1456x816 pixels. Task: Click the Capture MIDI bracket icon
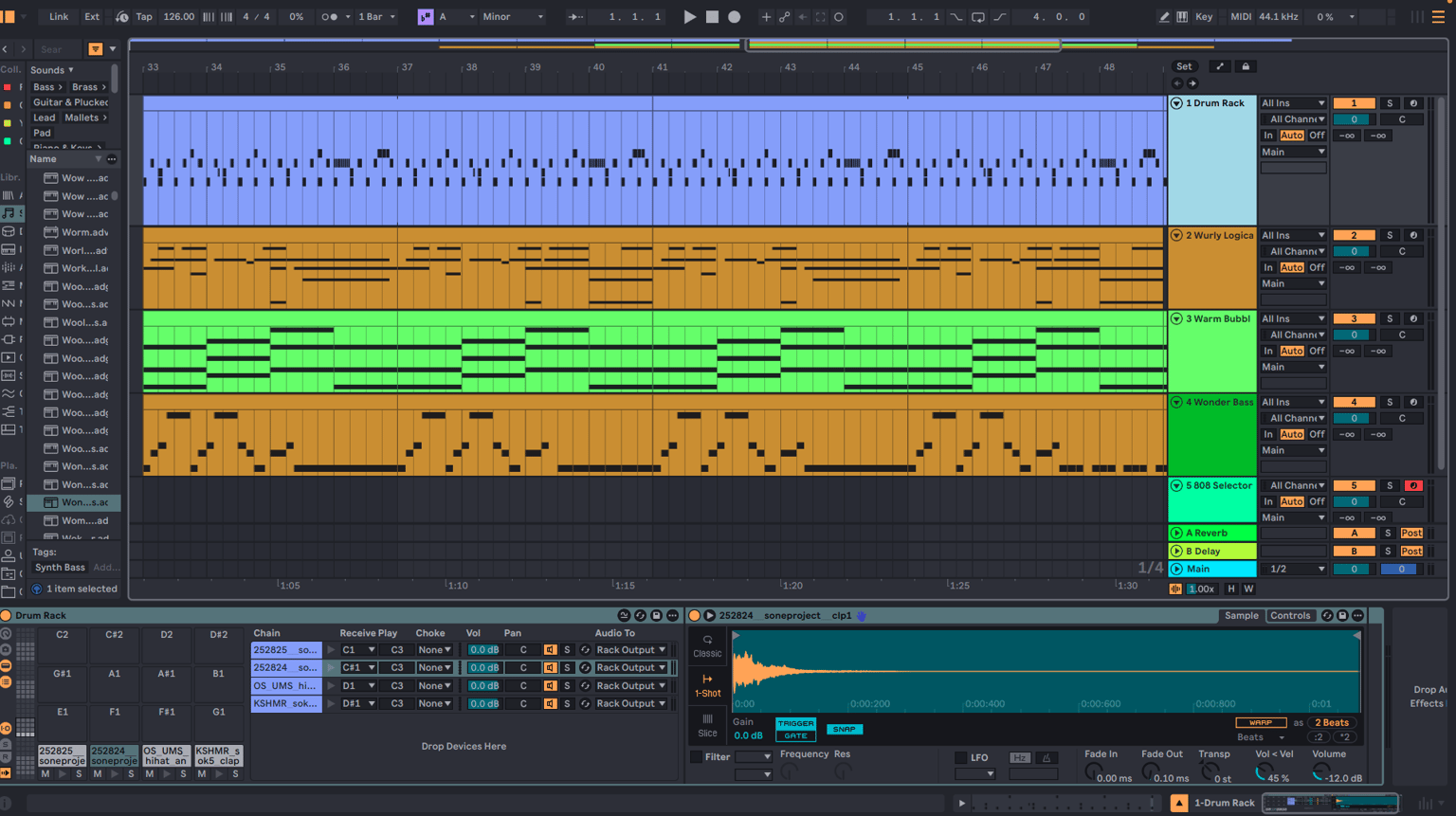pyautogui.click(x=821, y=17)
